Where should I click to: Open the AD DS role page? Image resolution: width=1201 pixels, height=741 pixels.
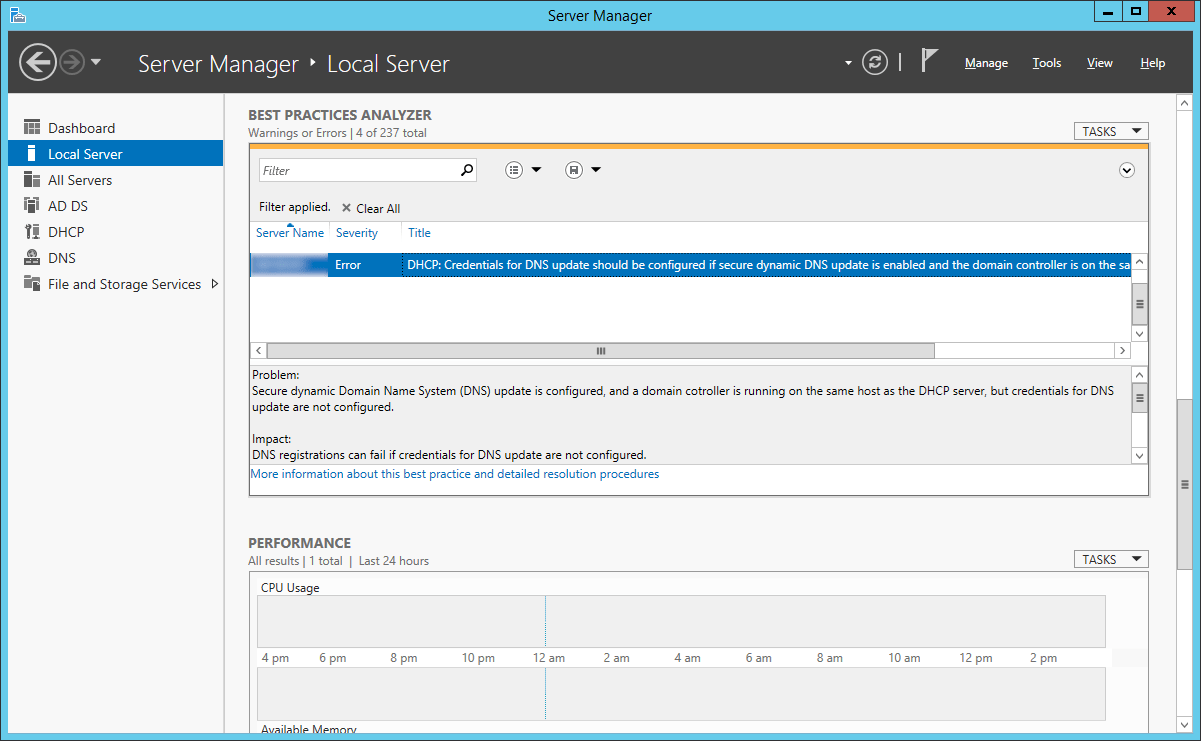coord(116,206)
